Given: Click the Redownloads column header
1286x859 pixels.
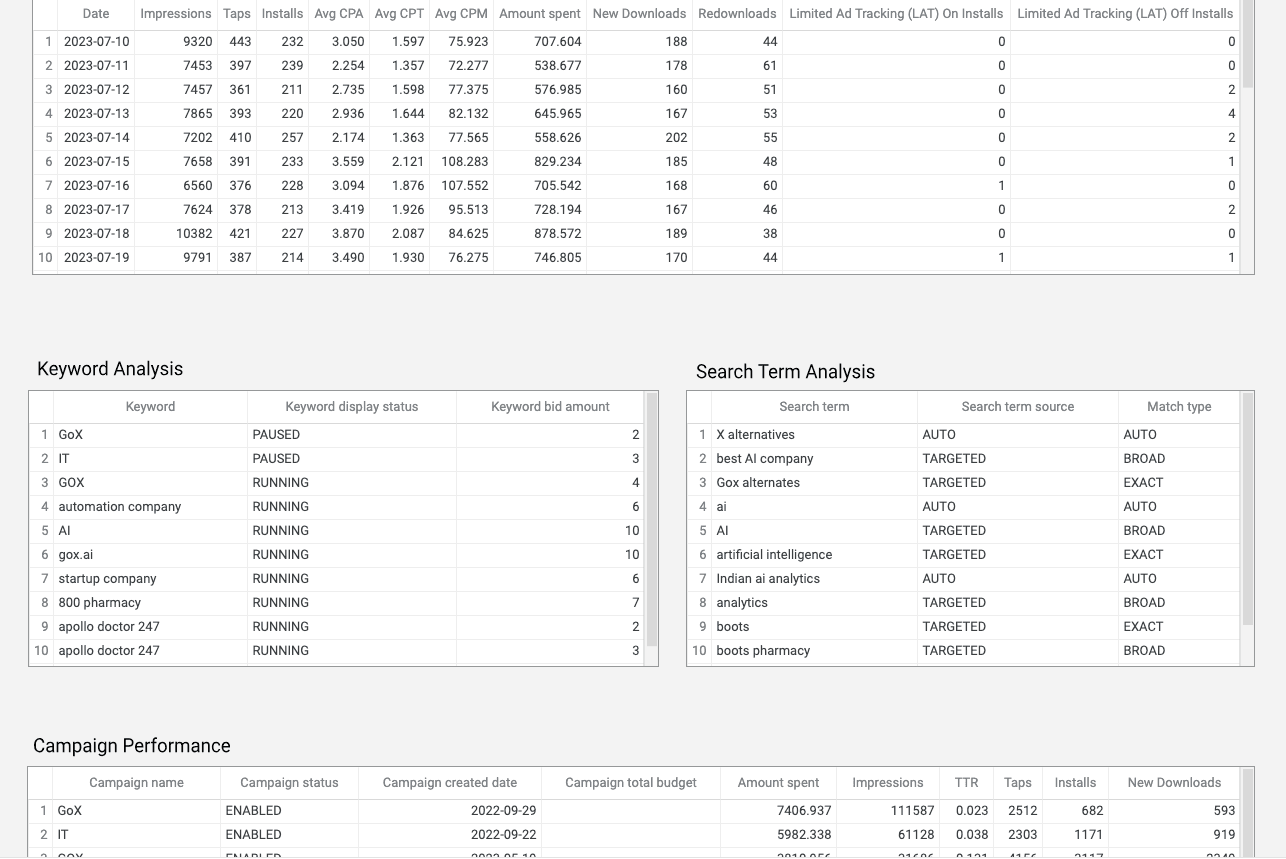Looking at the screenshot, I should (x=737, y=14).
